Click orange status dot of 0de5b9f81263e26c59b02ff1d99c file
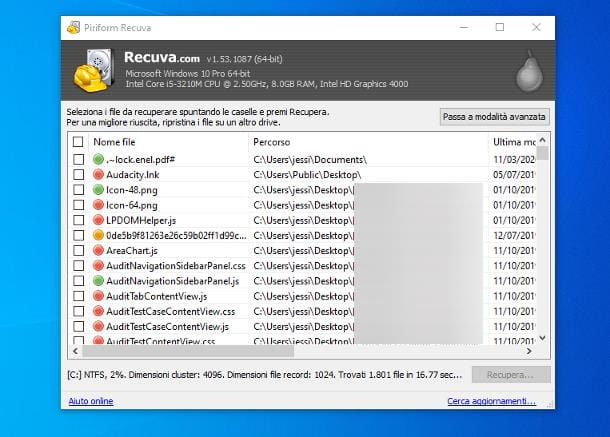Image resolution: width=610 pixels, height=437 pixels. (98, 235)
